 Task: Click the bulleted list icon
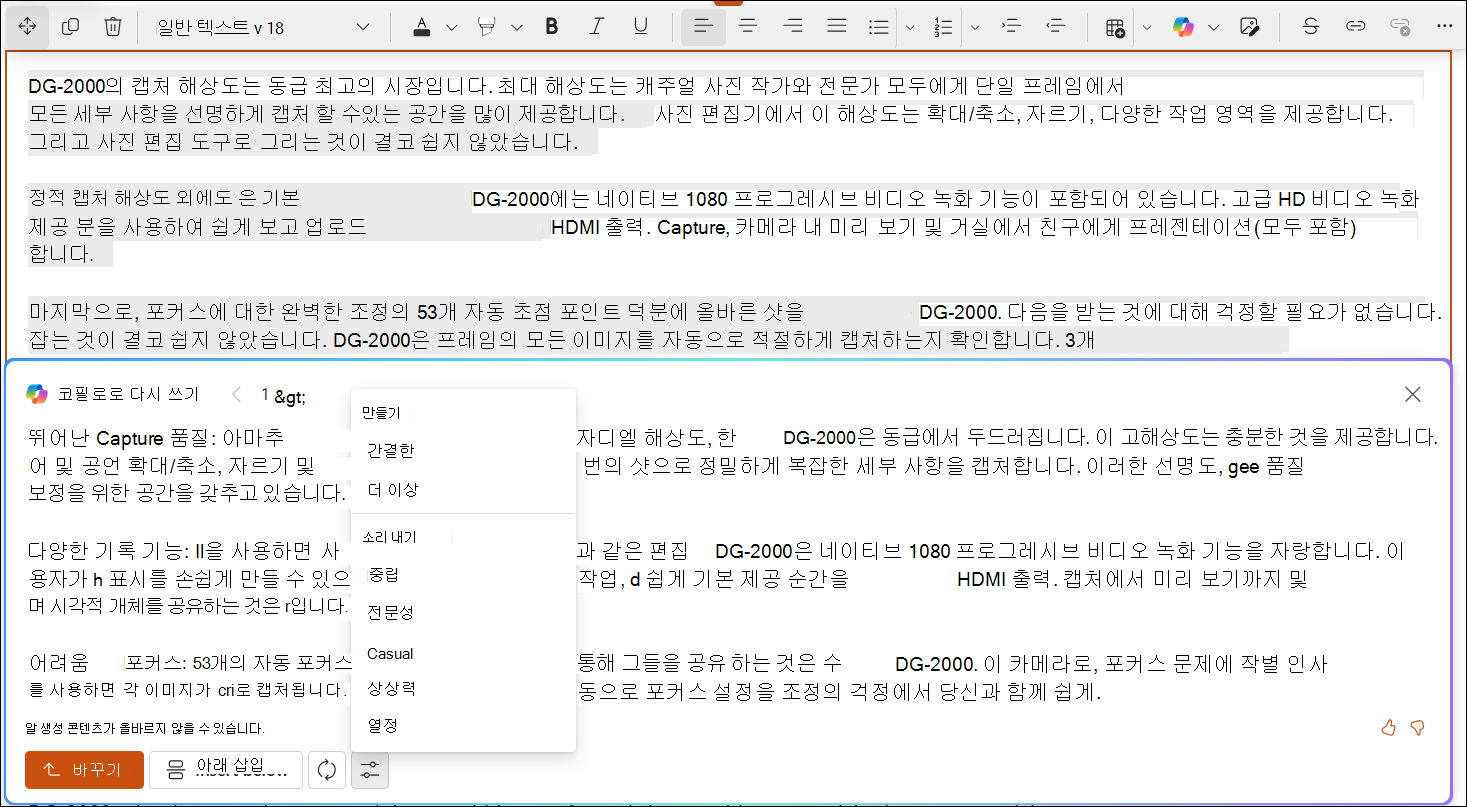879,27
